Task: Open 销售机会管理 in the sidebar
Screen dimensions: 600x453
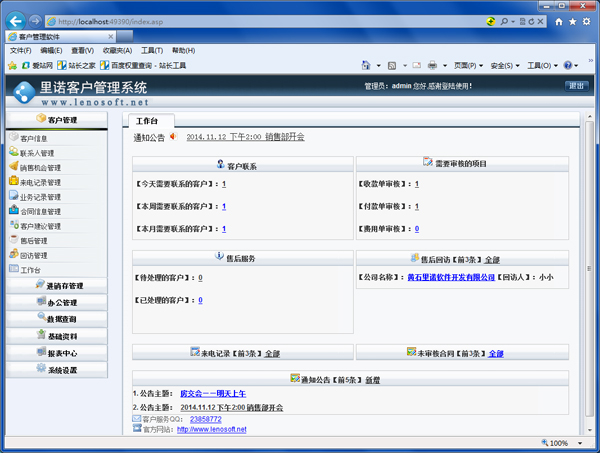Action: point(40,168)
